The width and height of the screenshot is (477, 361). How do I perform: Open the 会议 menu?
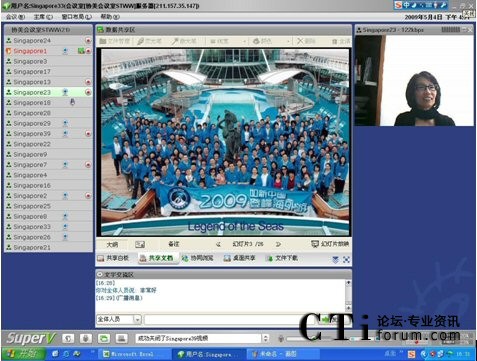tap(15, 17)
